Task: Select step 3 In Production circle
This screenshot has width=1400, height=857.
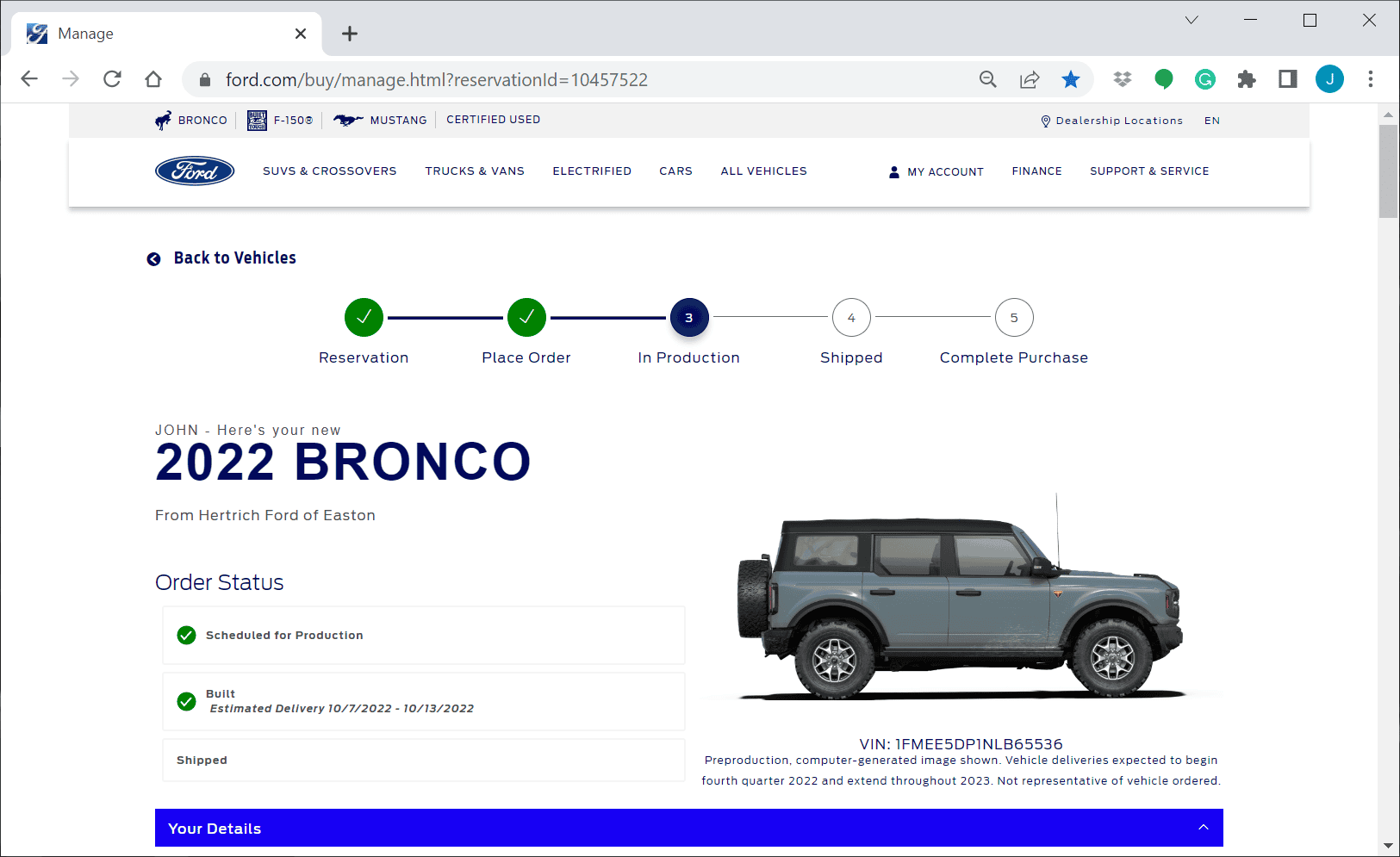Action: tap(689, 318)
